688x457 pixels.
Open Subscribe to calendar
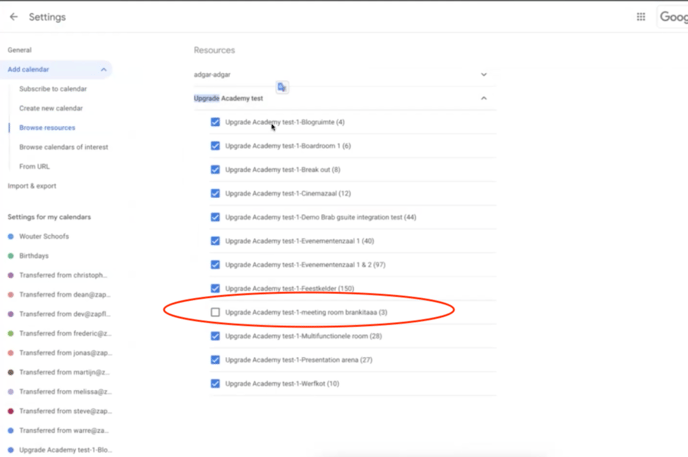(53, 89)
